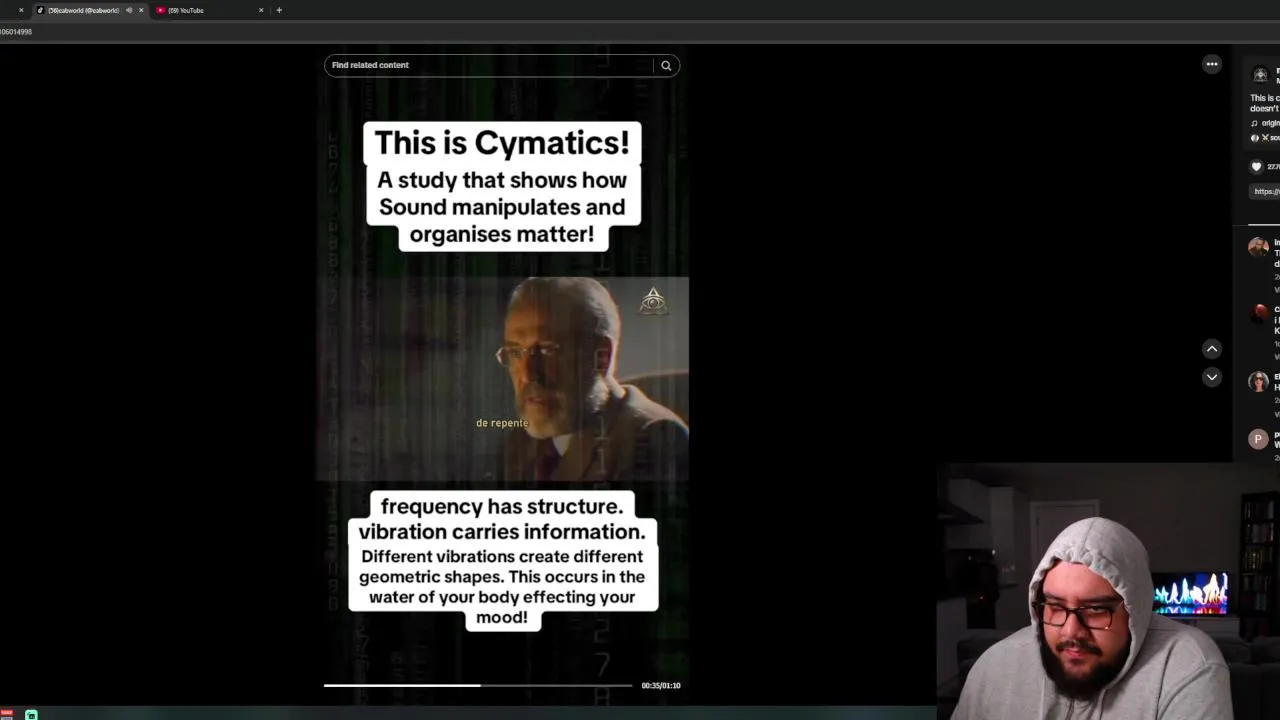Click the 00:35/01:10 time display
The width and height of the screenshot is (1280, 720).
click(x=661, y=685)
